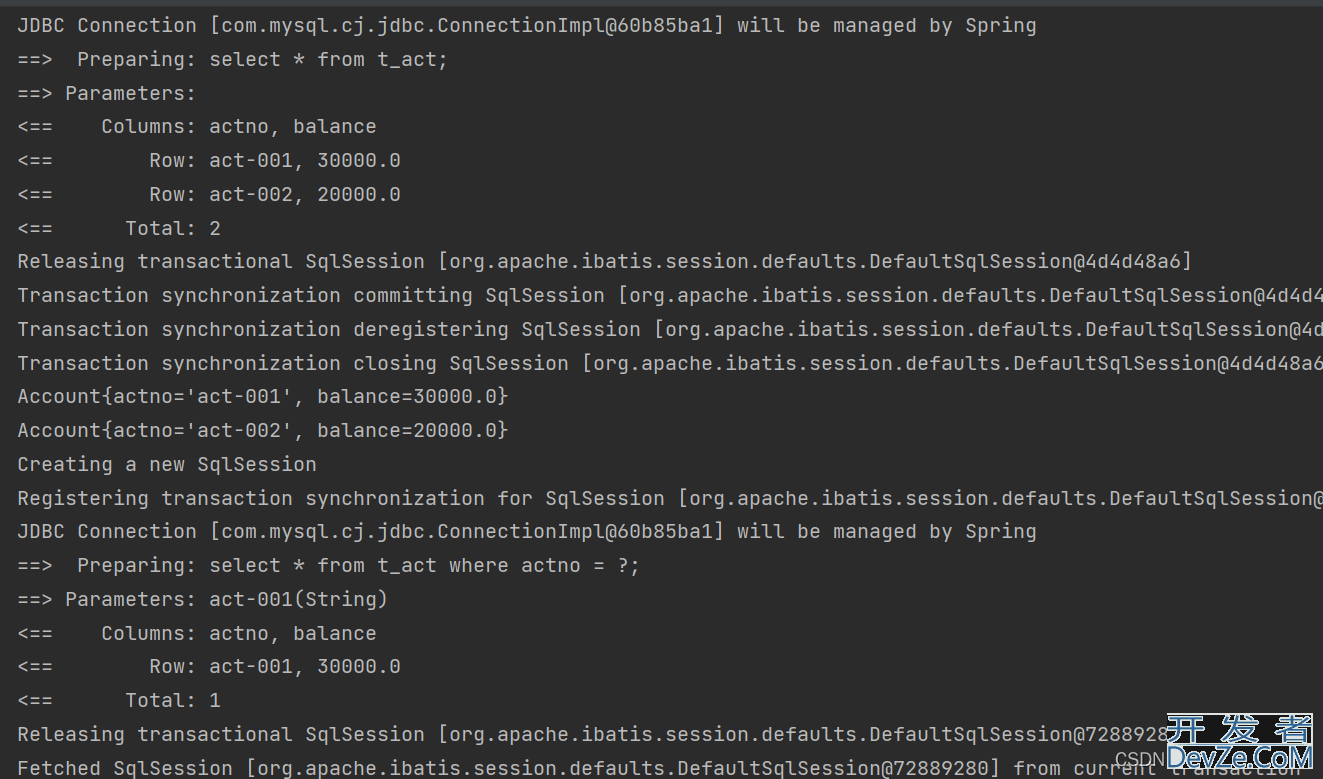
Task: Click the 'Total: 2' result line
Action: (119, 228)
